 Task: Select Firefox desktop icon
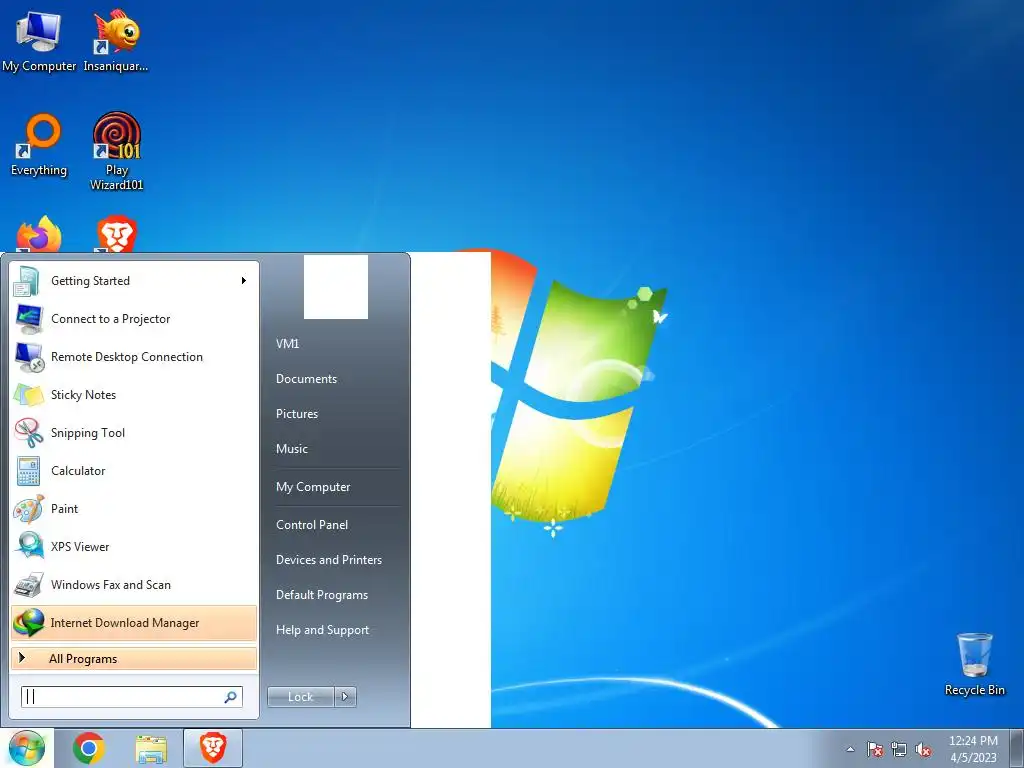[39, 234]
